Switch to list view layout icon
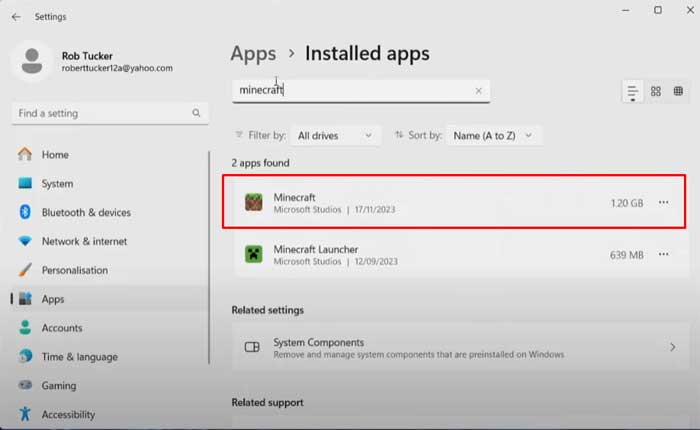700x430 pixels. point(632,91)
